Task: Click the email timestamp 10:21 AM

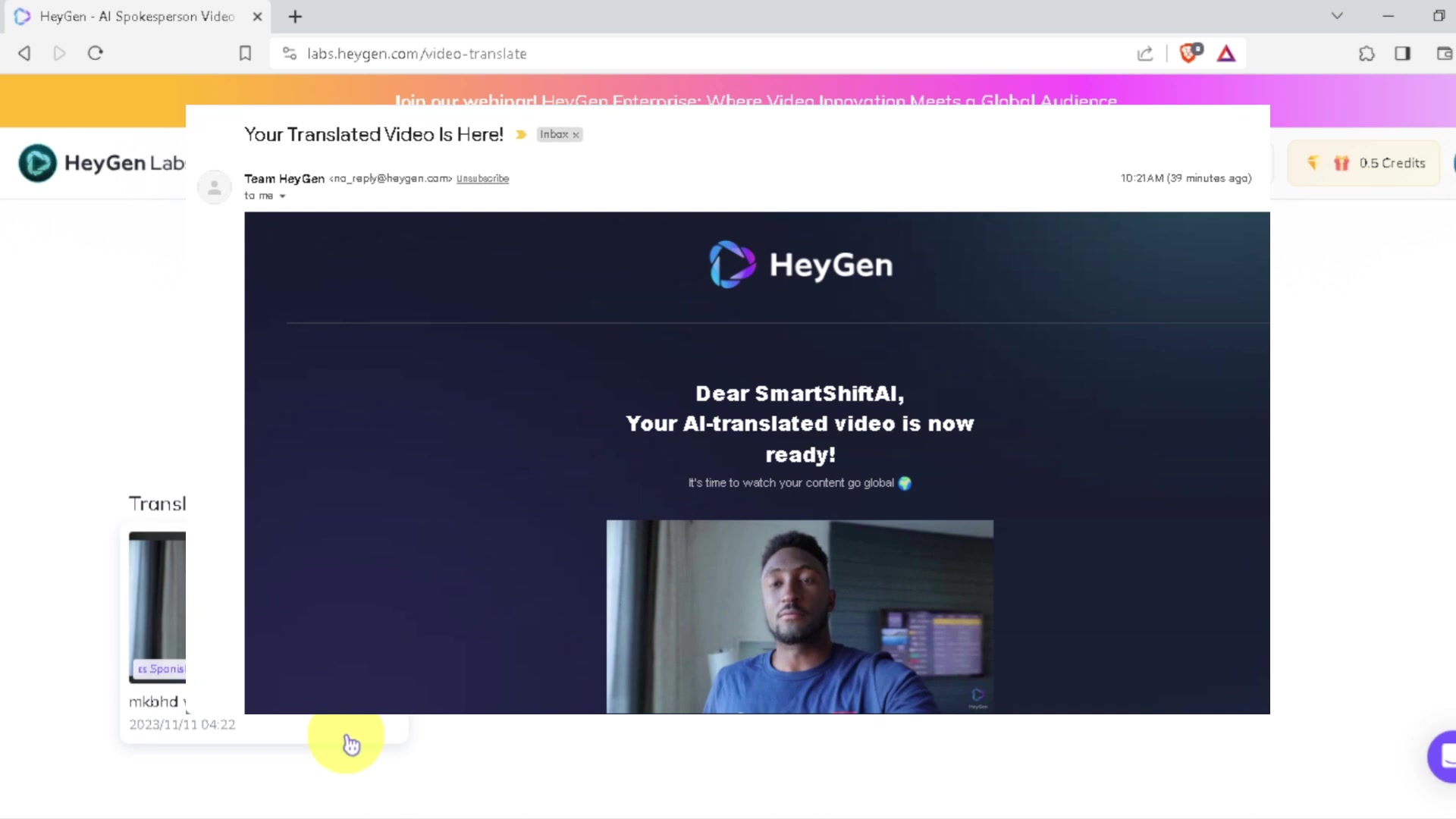Action: 1186,178
